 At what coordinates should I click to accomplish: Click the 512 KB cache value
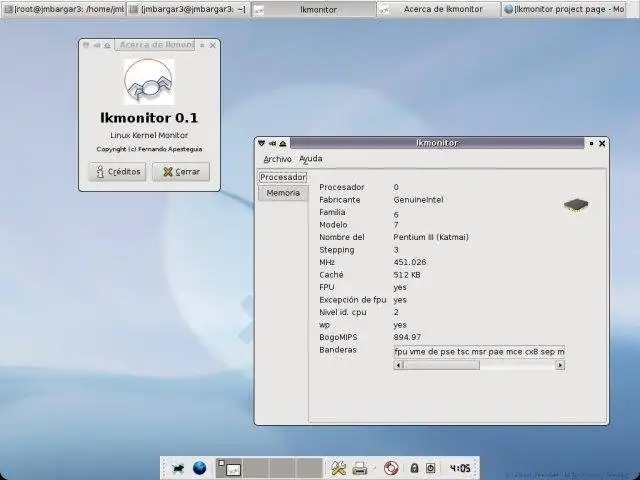[x=407, y=275]
